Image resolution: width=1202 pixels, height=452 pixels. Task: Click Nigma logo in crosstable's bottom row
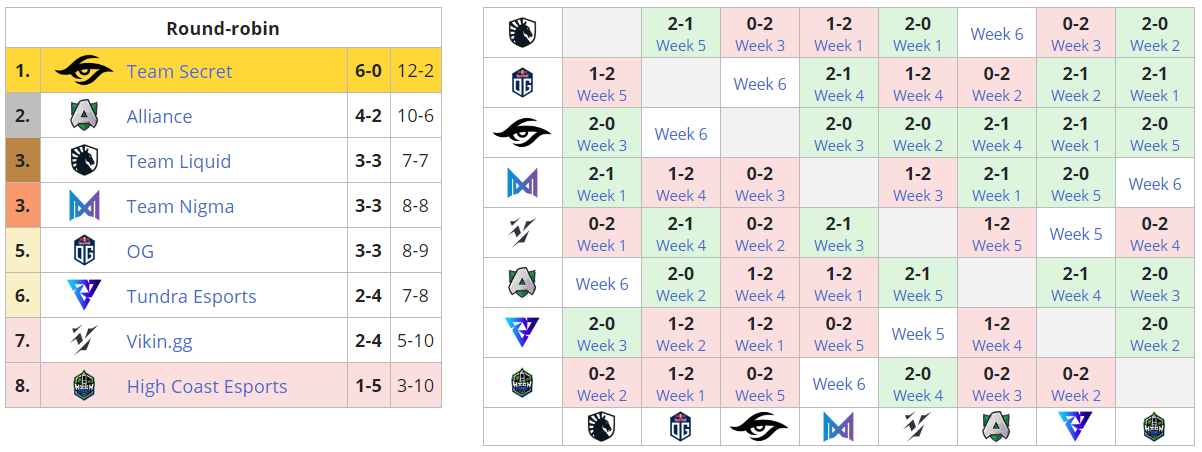(838, 427)
